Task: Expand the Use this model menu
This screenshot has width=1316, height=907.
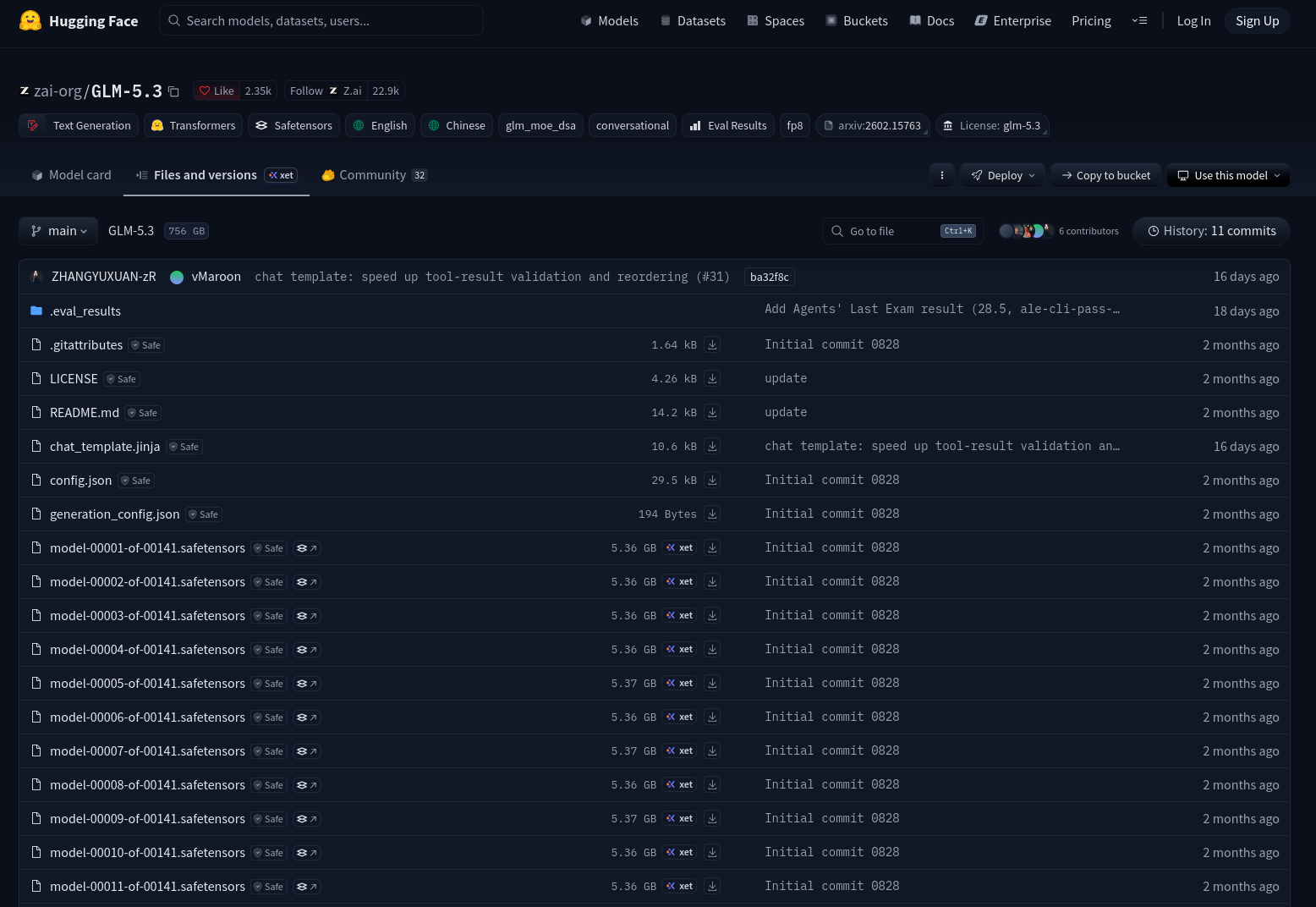Action: pos(1228,175)
